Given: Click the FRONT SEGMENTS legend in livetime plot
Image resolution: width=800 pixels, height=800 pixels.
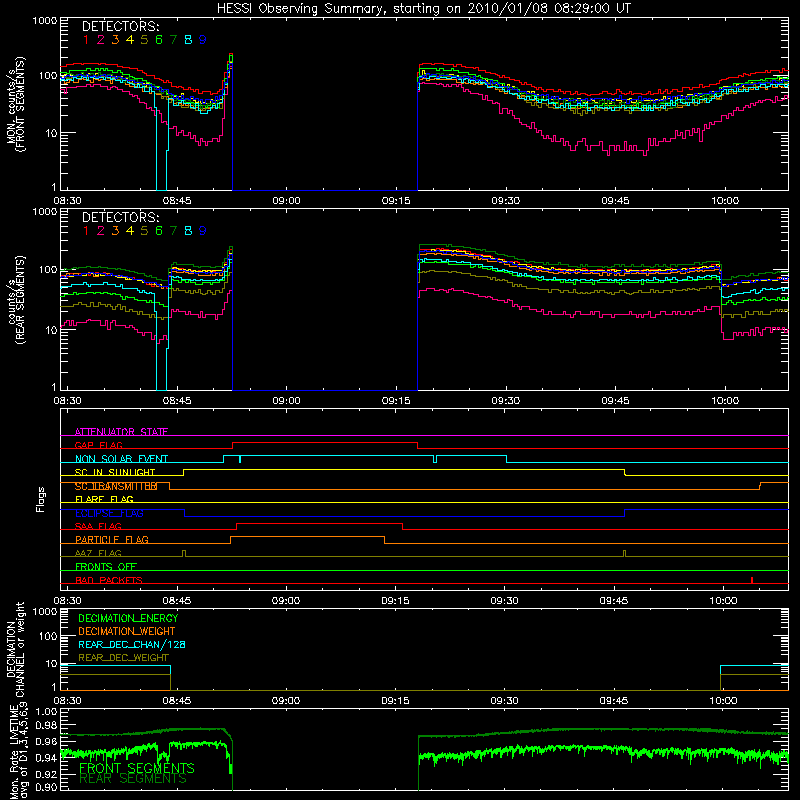Looking at the screenshot, I should pos(137,768).
